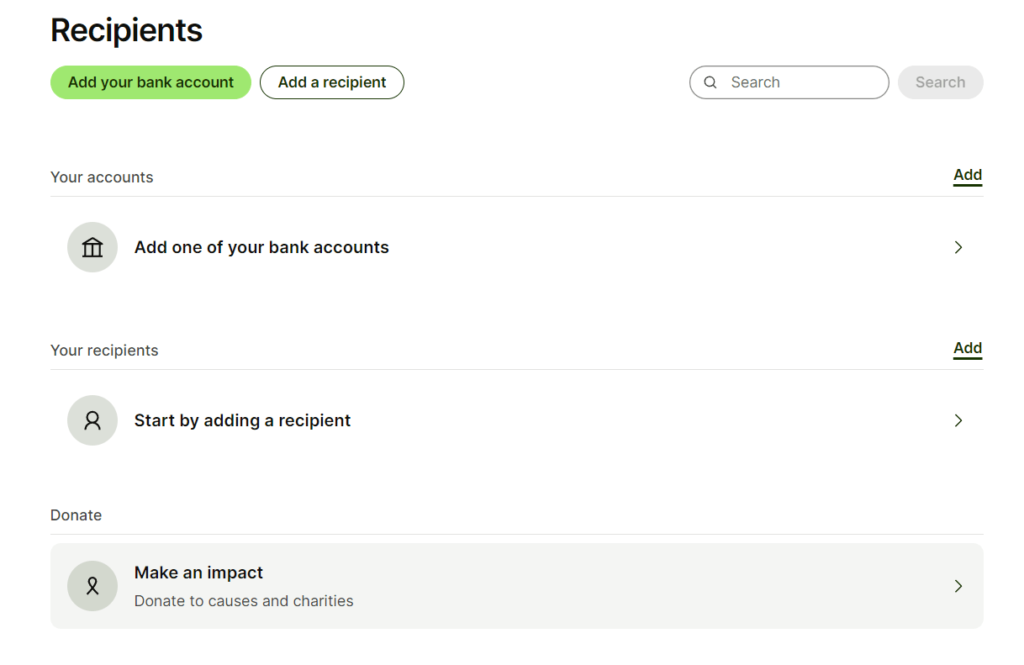Click the ribbon icon in the Donate section
This screenshot has height=665, width=1024.
[92, 586]
